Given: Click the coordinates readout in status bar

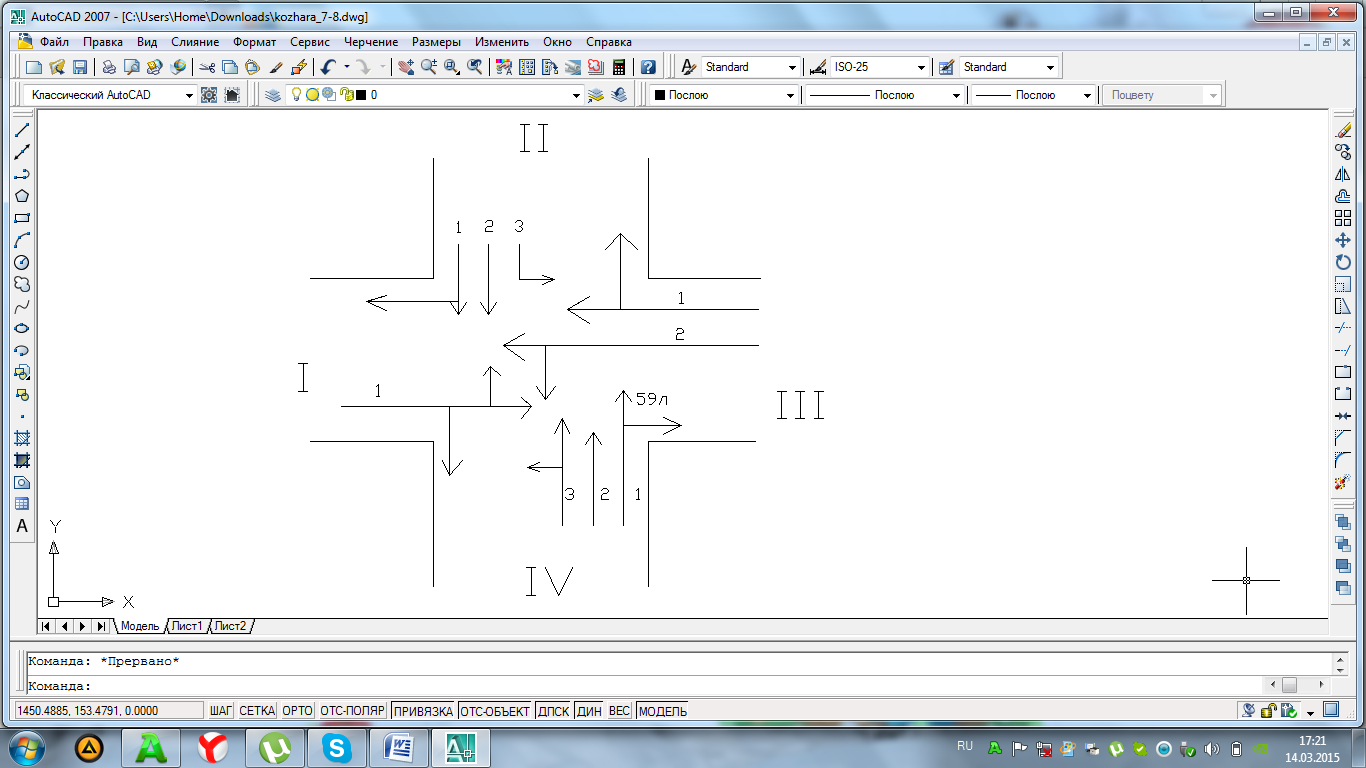Looking at the screenshot, I should 108,711.
